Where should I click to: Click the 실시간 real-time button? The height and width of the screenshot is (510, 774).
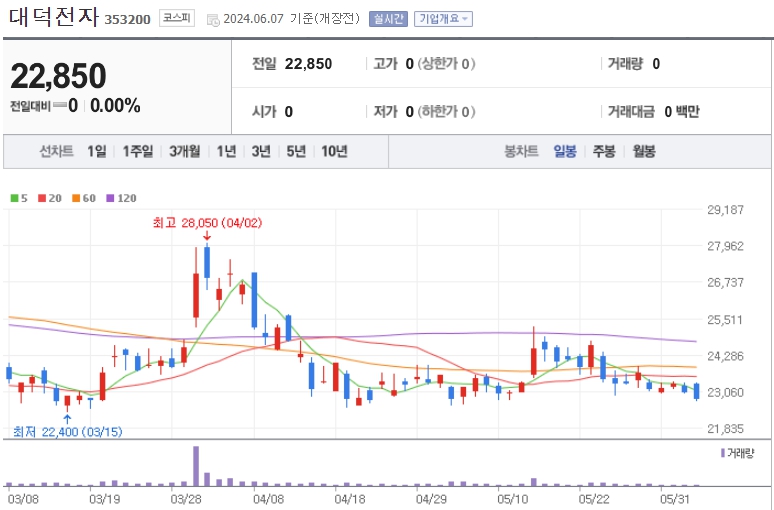[388, 19]
